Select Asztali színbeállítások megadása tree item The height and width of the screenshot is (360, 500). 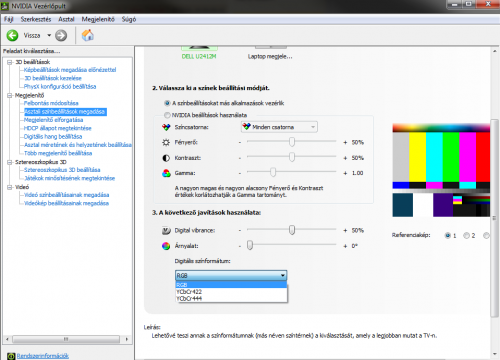click(x=65, y=111)
